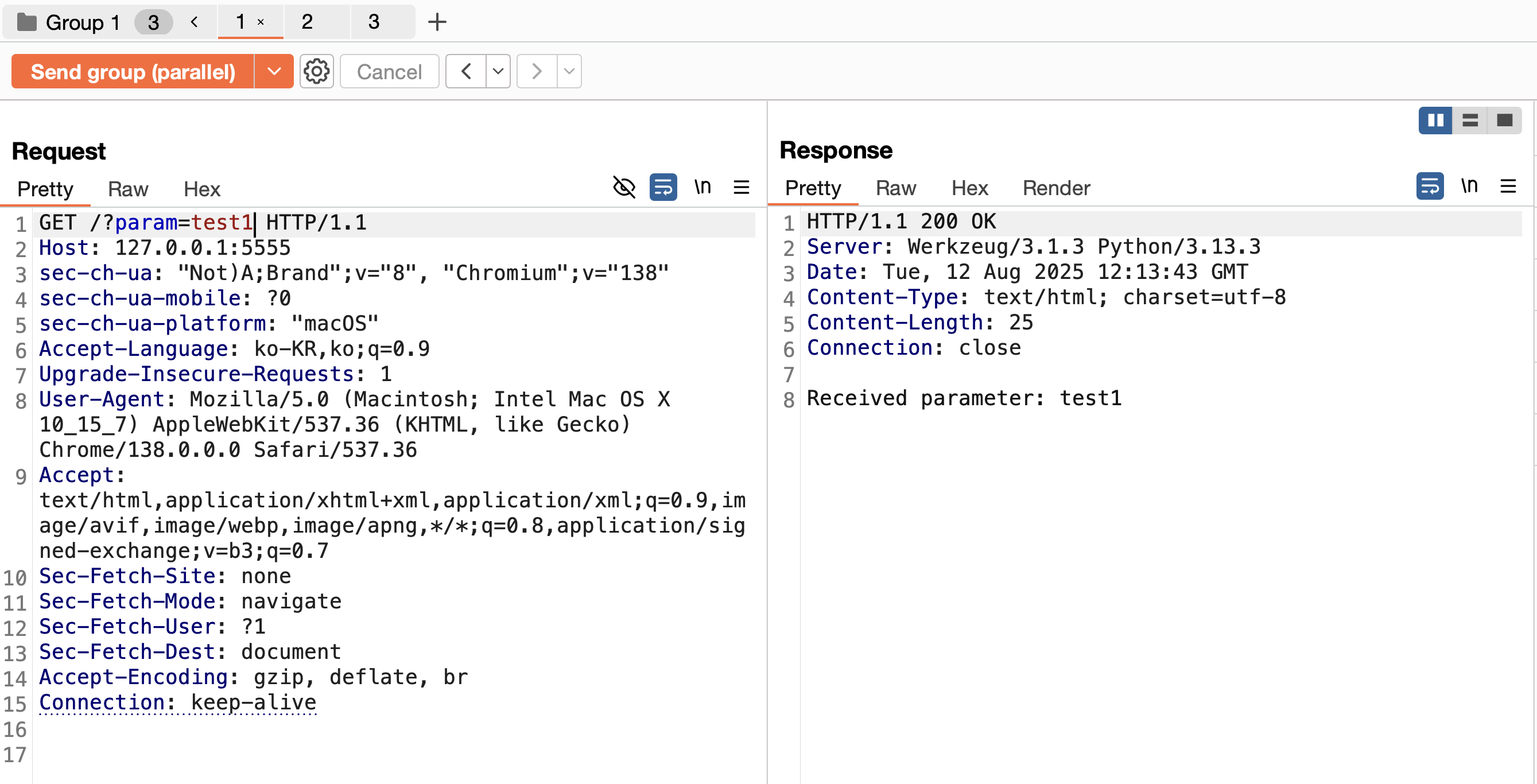Click the Response panel heading
The width and height of the screenshot is (1537, 784).
(x=836, y=150)
